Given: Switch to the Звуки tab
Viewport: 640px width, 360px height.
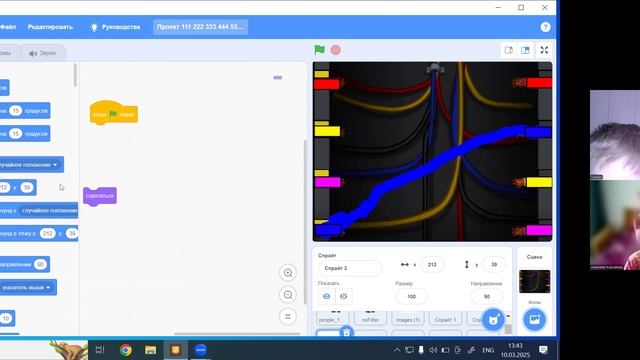Looking at the screenshot, I should [42, 53].
